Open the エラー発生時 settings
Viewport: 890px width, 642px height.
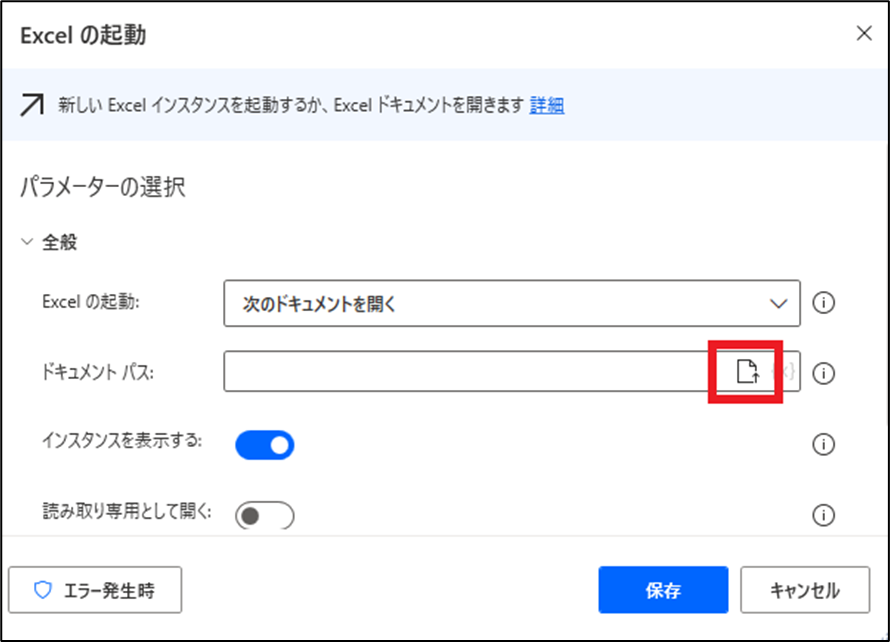click(x=95, y=590)
